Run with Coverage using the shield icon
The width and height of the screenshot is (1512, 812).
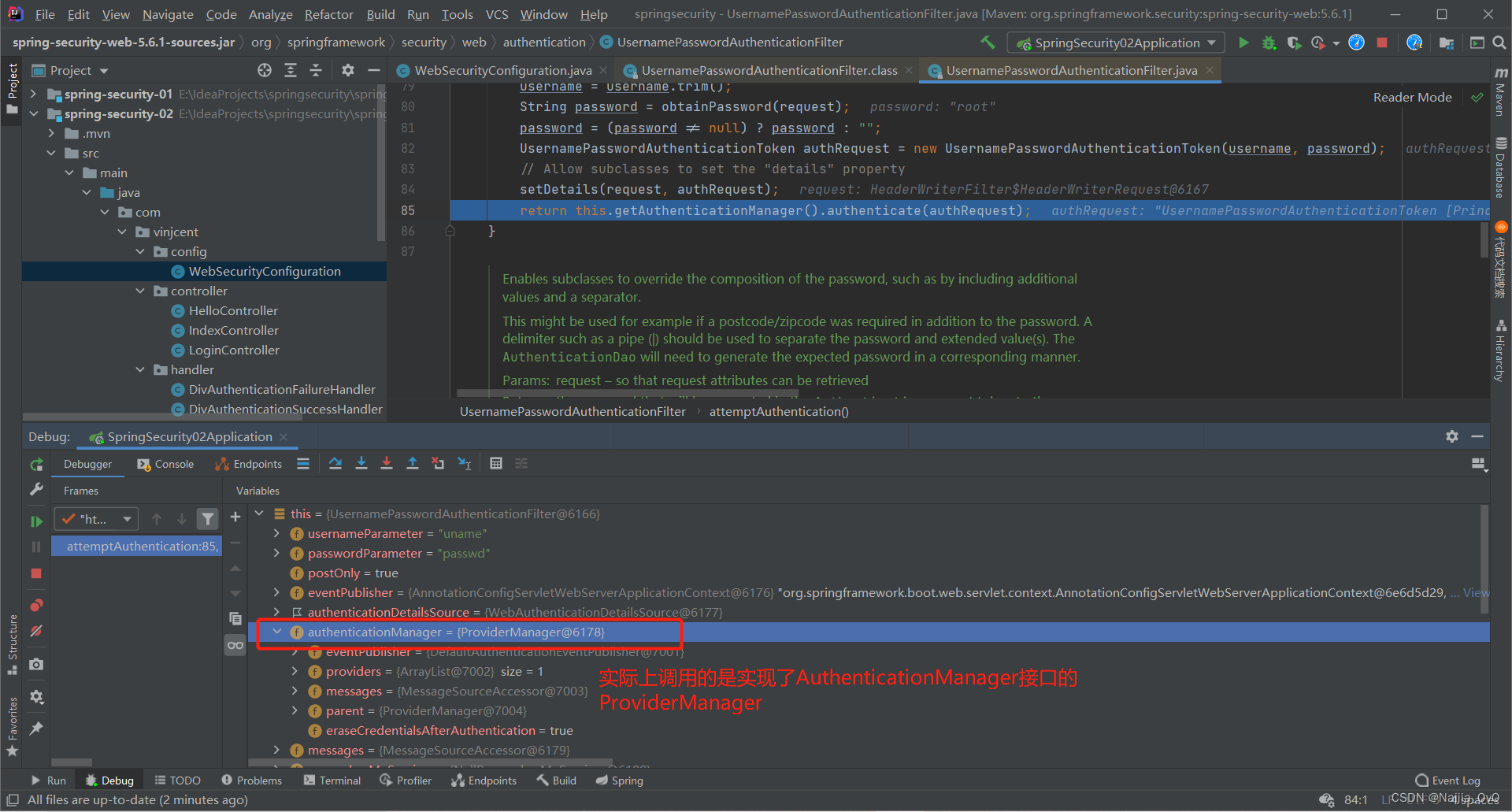coord(1293,43)
